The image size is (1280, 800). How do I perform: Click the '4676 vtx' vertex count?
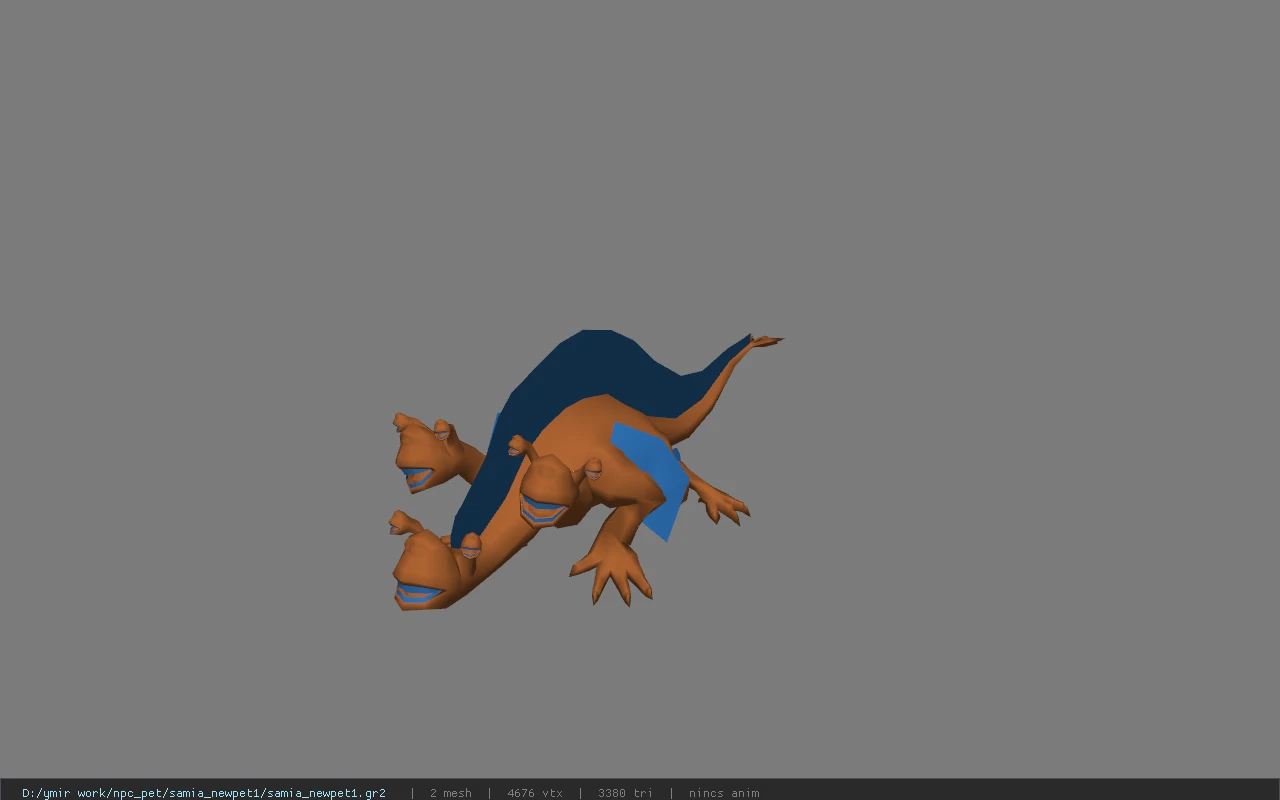535,793
